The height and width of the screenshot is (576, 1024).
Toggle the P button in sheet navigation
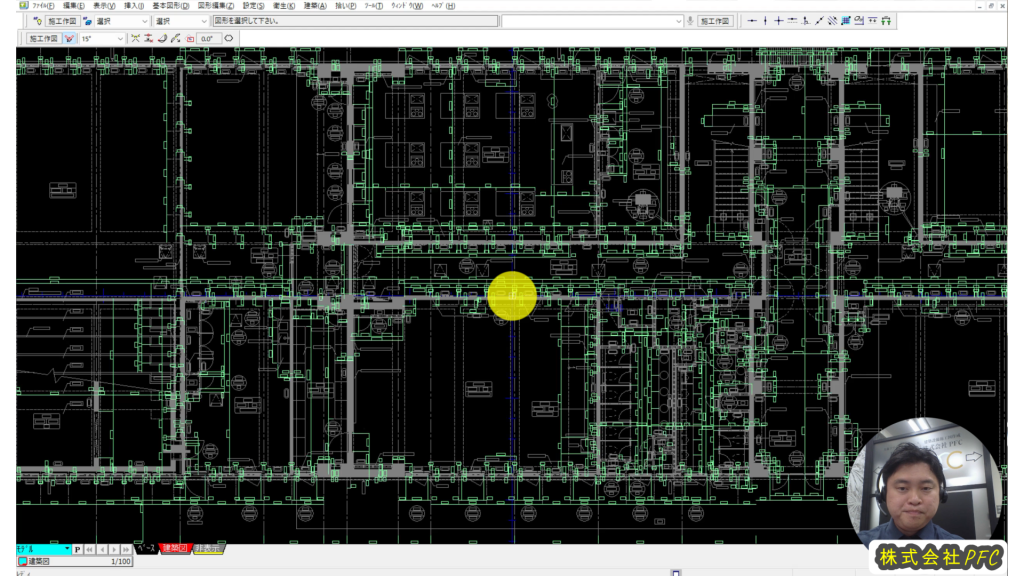77,549
